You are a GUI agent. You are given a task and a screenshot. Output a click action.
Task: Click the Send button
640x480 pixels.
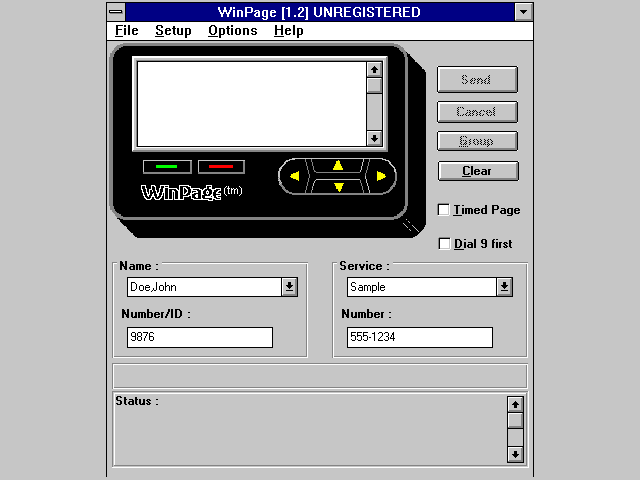click(477, 79)
